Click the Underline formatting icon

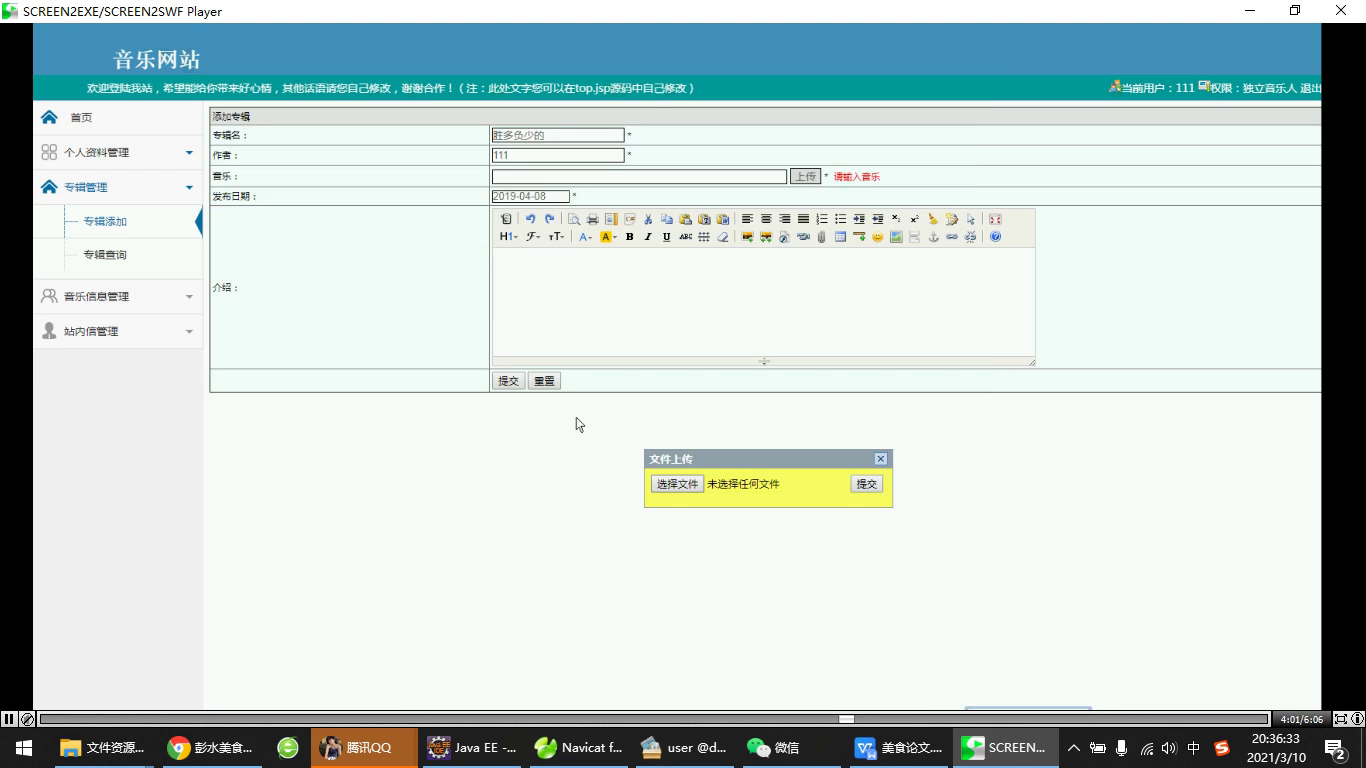point(666,237)
